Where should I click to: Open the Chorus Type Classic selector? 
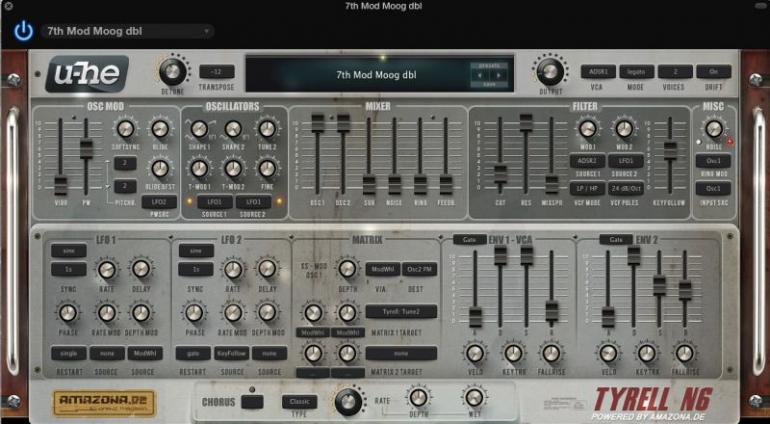(x=300, y=402)
